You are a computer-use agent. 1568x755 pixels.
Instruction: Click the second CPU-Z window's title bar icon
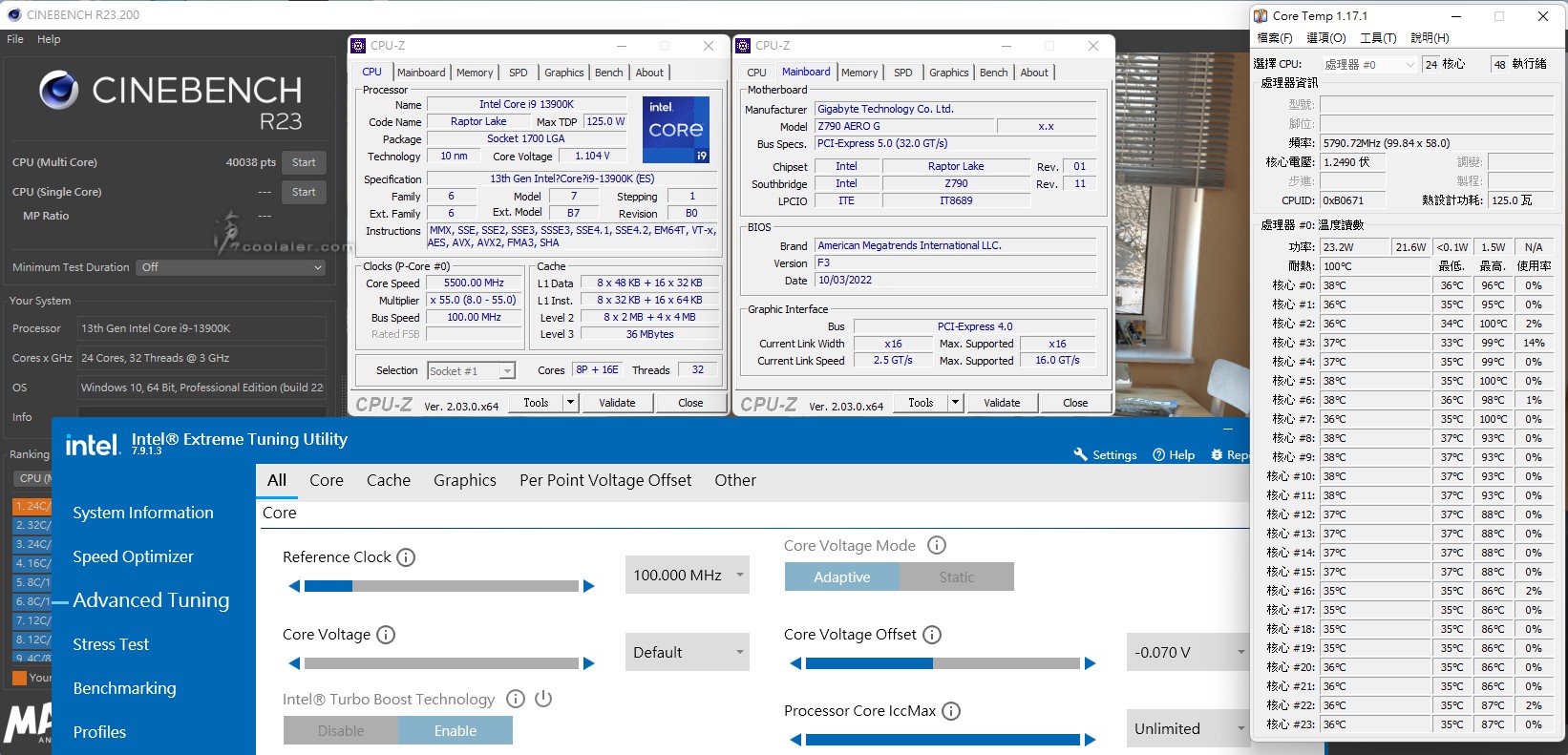[743, 46]
